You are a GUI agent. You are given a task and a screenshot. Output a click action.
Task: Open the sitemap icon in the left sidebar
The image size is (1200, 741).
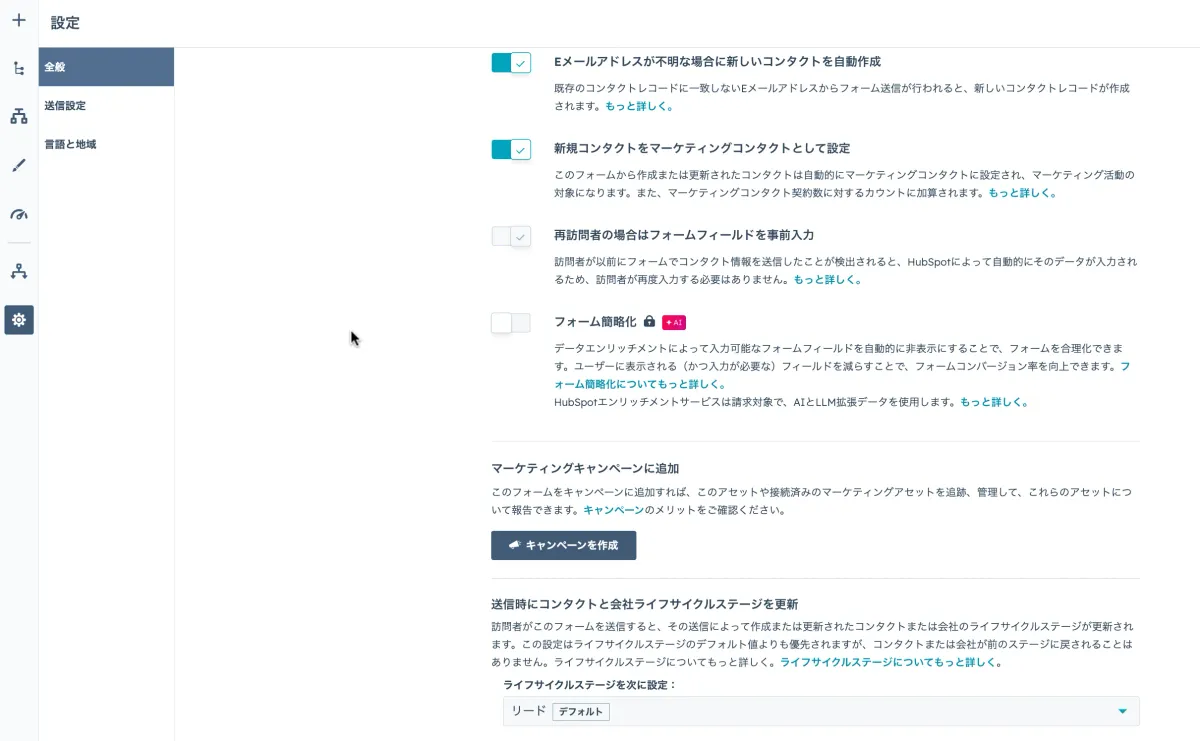click(19, 116)
